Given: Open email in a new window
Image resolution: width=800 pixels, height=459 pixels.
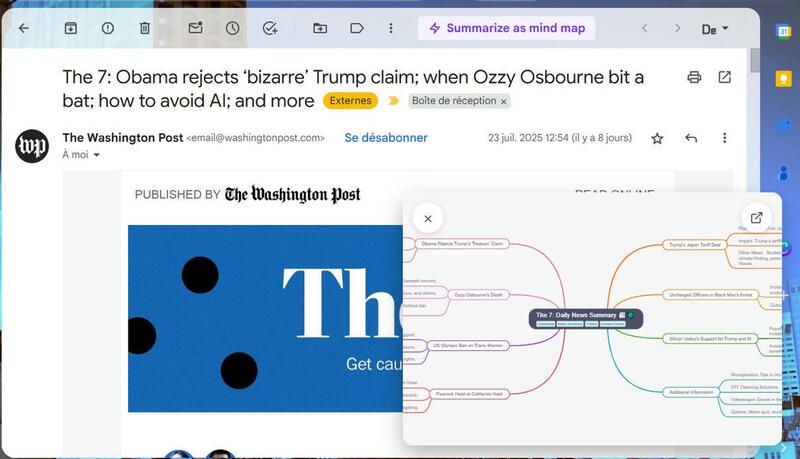Looking at the screenshot, I should coord(724,77).
